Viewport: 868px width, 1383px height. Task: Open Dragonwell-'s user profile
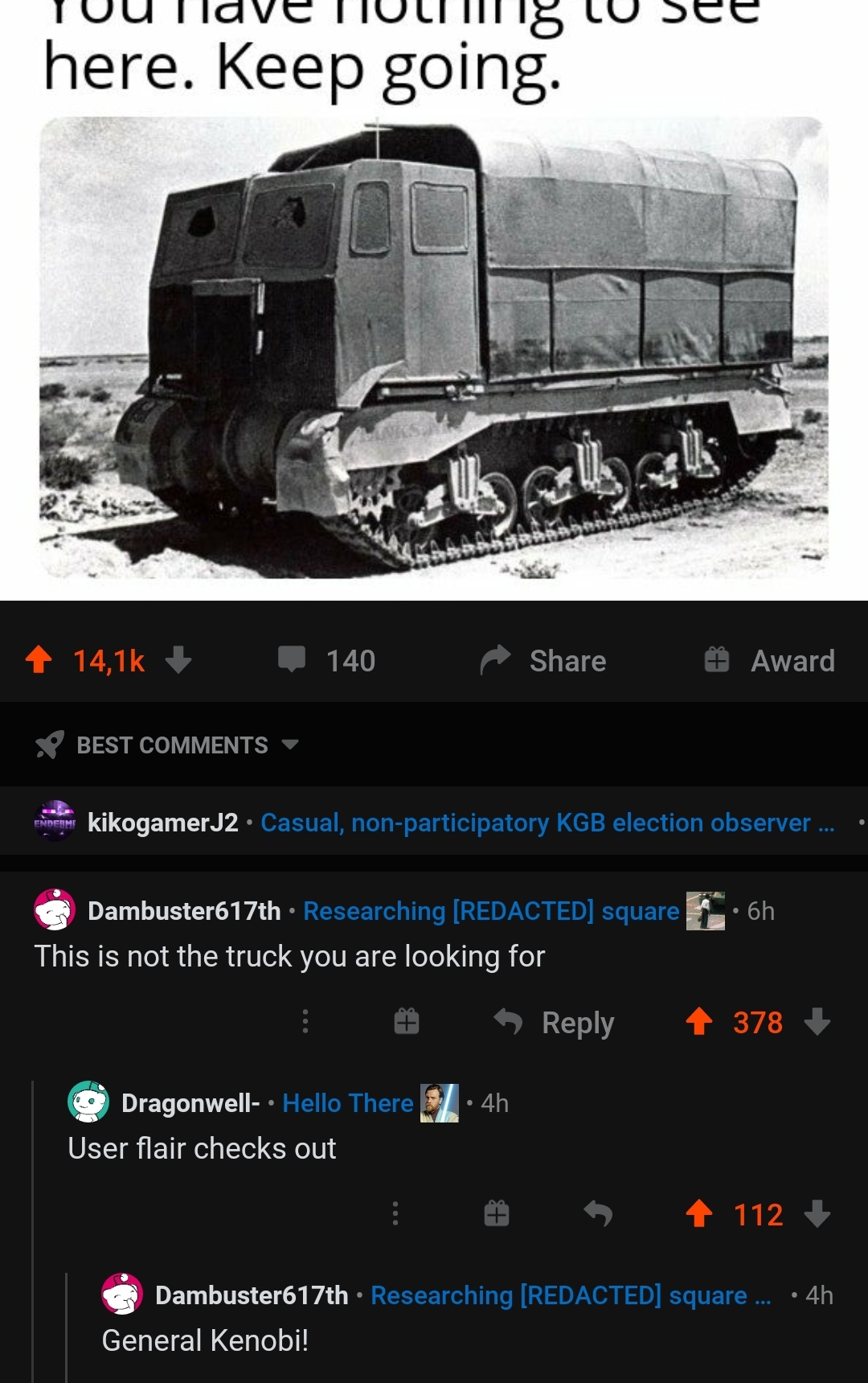(190, 1103)
